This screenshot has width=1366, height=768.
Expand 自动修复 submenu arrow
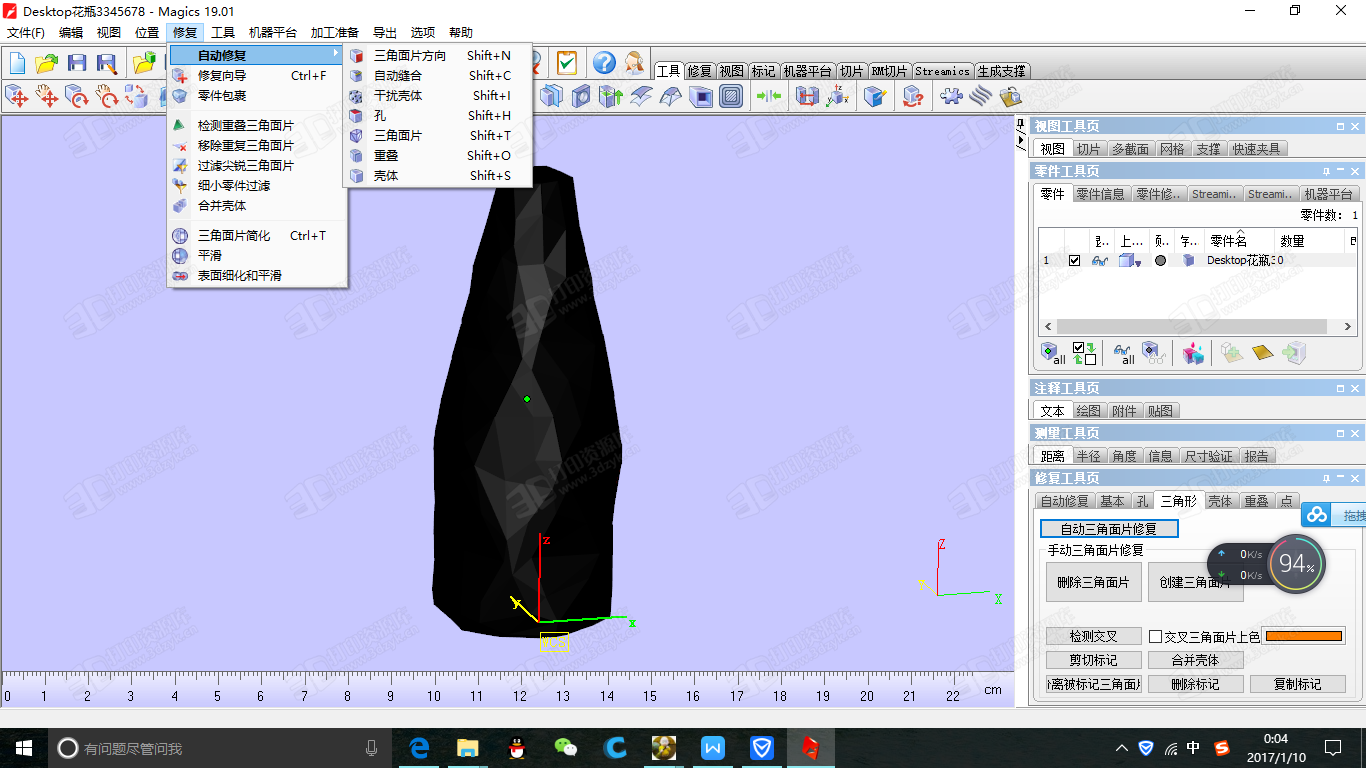point(335,55)
